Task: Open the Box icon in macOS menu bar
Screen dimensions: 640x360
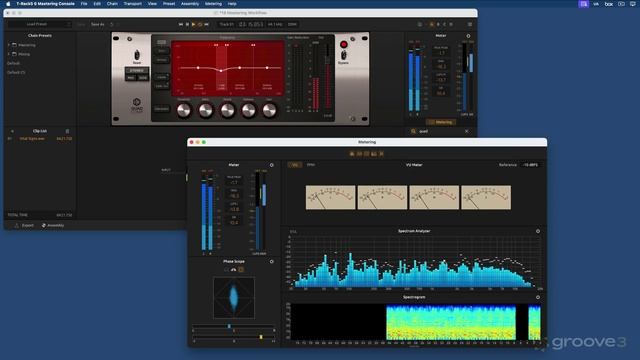Action: 609,4
